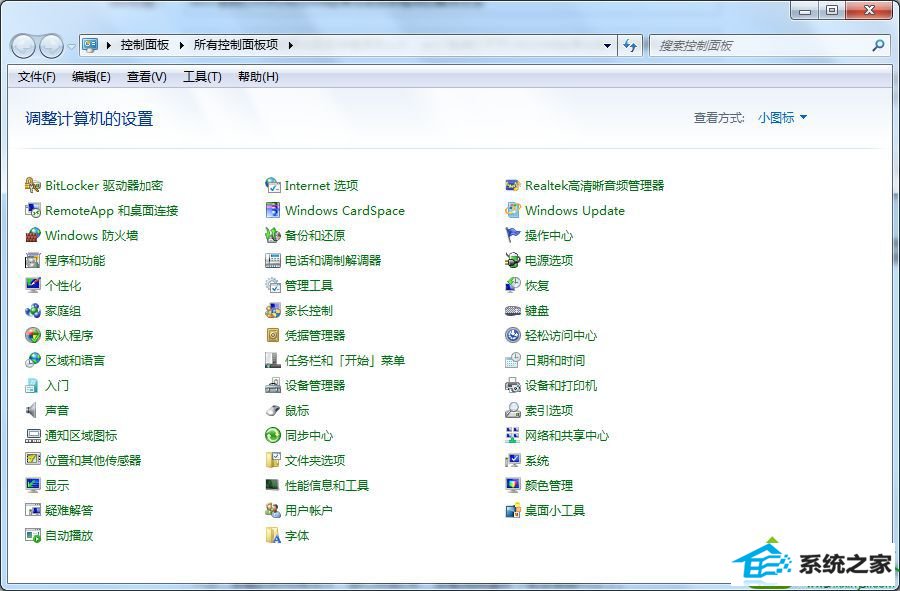Open the 网络和共享中心 icon
The width and height of the screenshot is (900, 591).
point(513,436)
